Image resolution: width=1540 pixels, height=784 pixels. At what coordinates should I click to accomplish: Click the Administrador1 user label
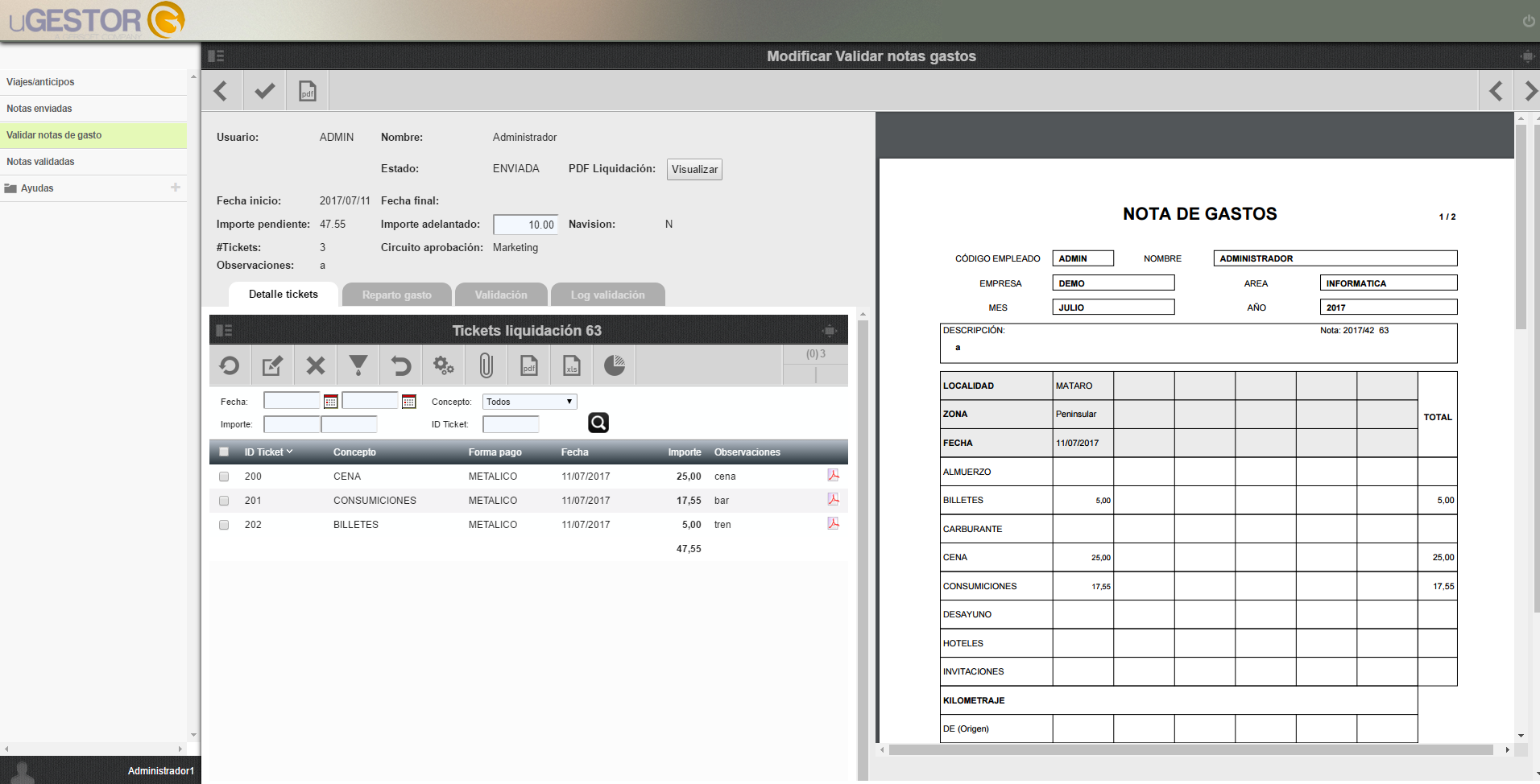[161, 771]
